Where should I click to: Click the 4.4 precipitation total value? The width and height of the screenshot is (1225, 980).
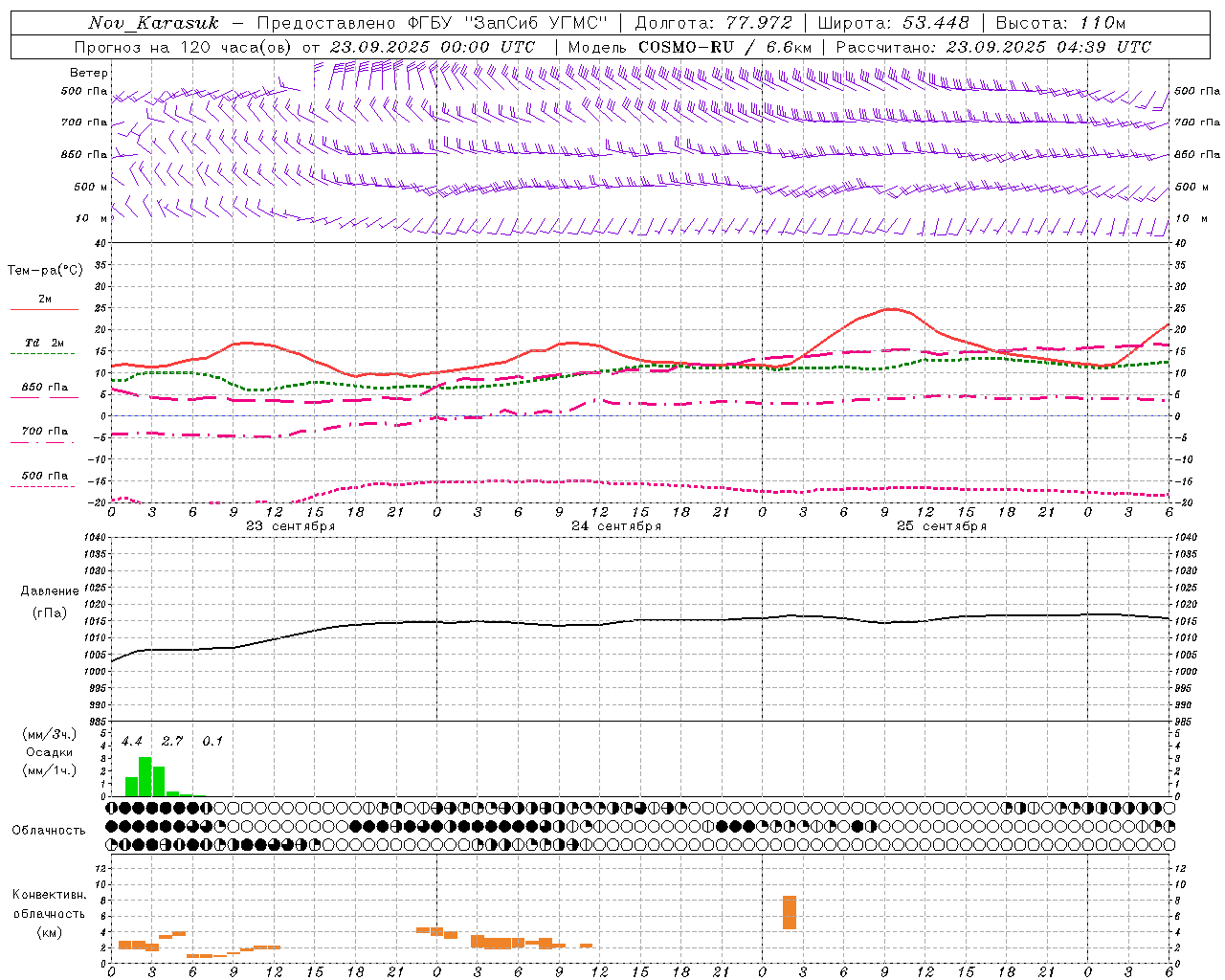132,742
